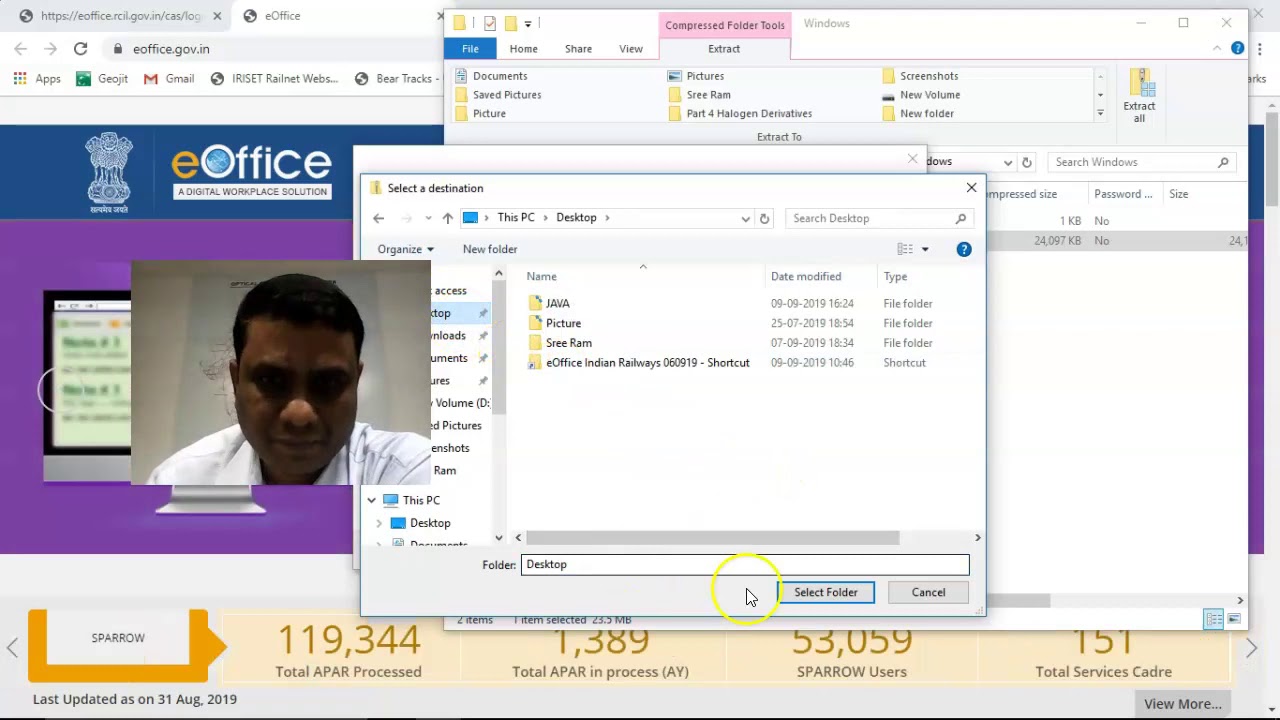1280x720 pixels.
Task: Create a New folder in the dialog
Action: [490, 249]
